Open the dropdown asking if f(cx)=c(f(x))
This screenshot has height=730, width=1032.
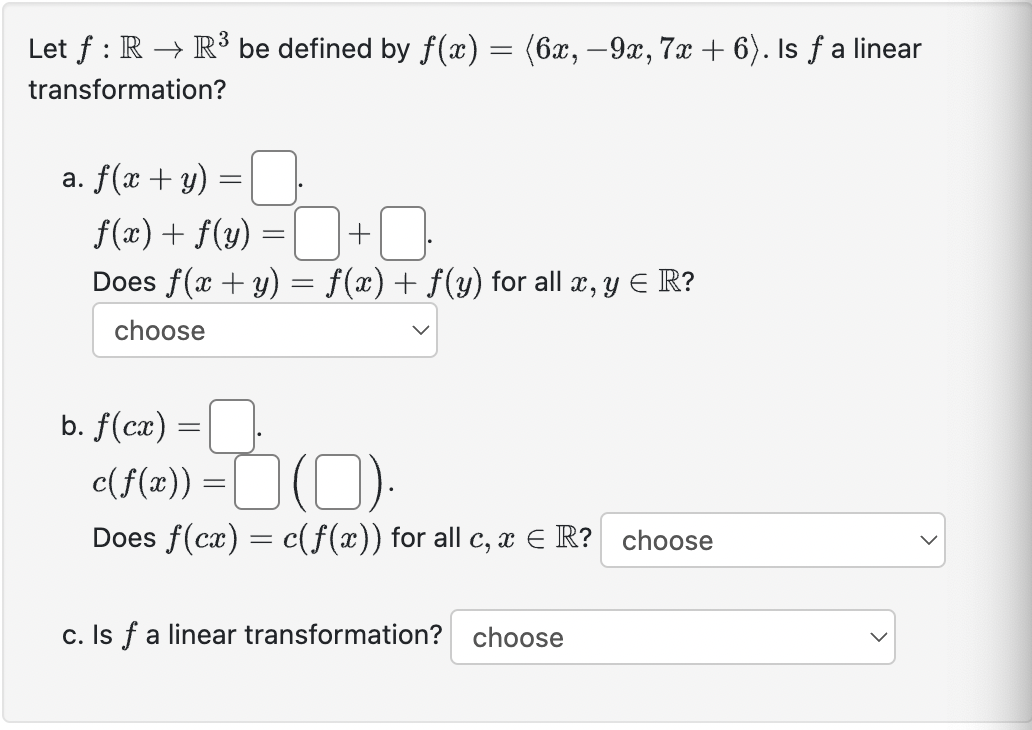(x=772, y=540)
